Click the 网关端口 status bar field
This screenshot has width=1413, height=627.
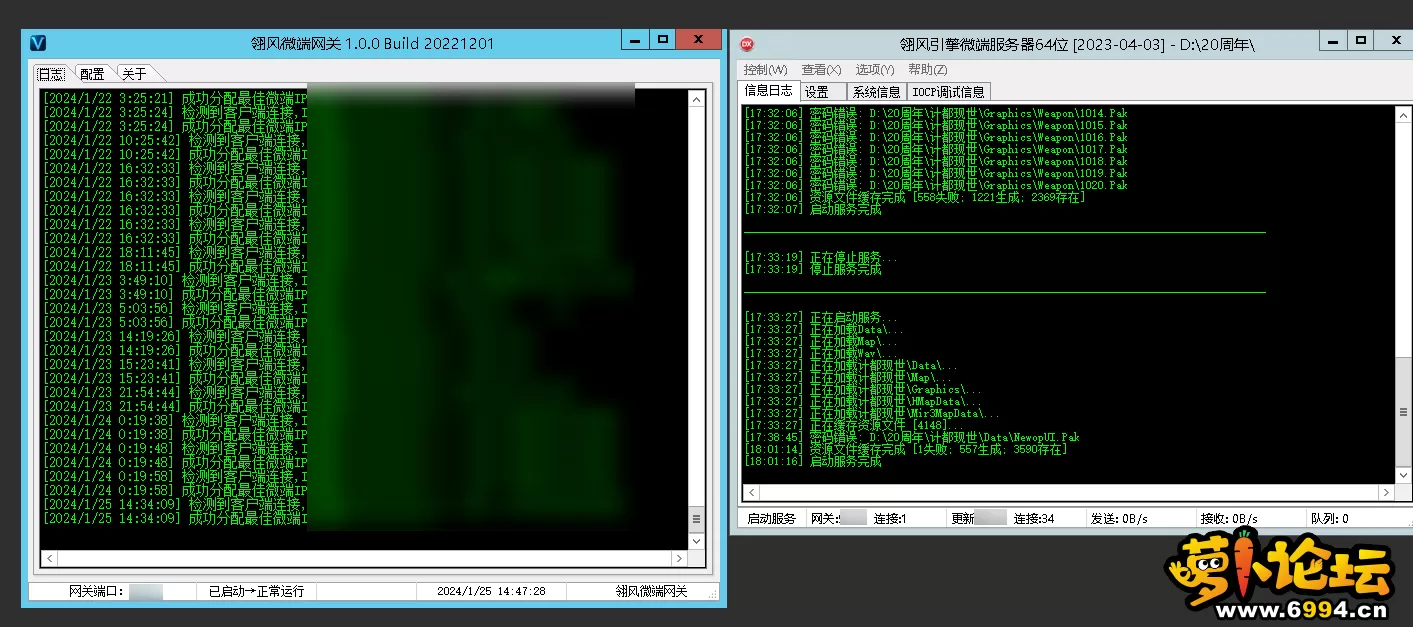[x=110, y=591]
